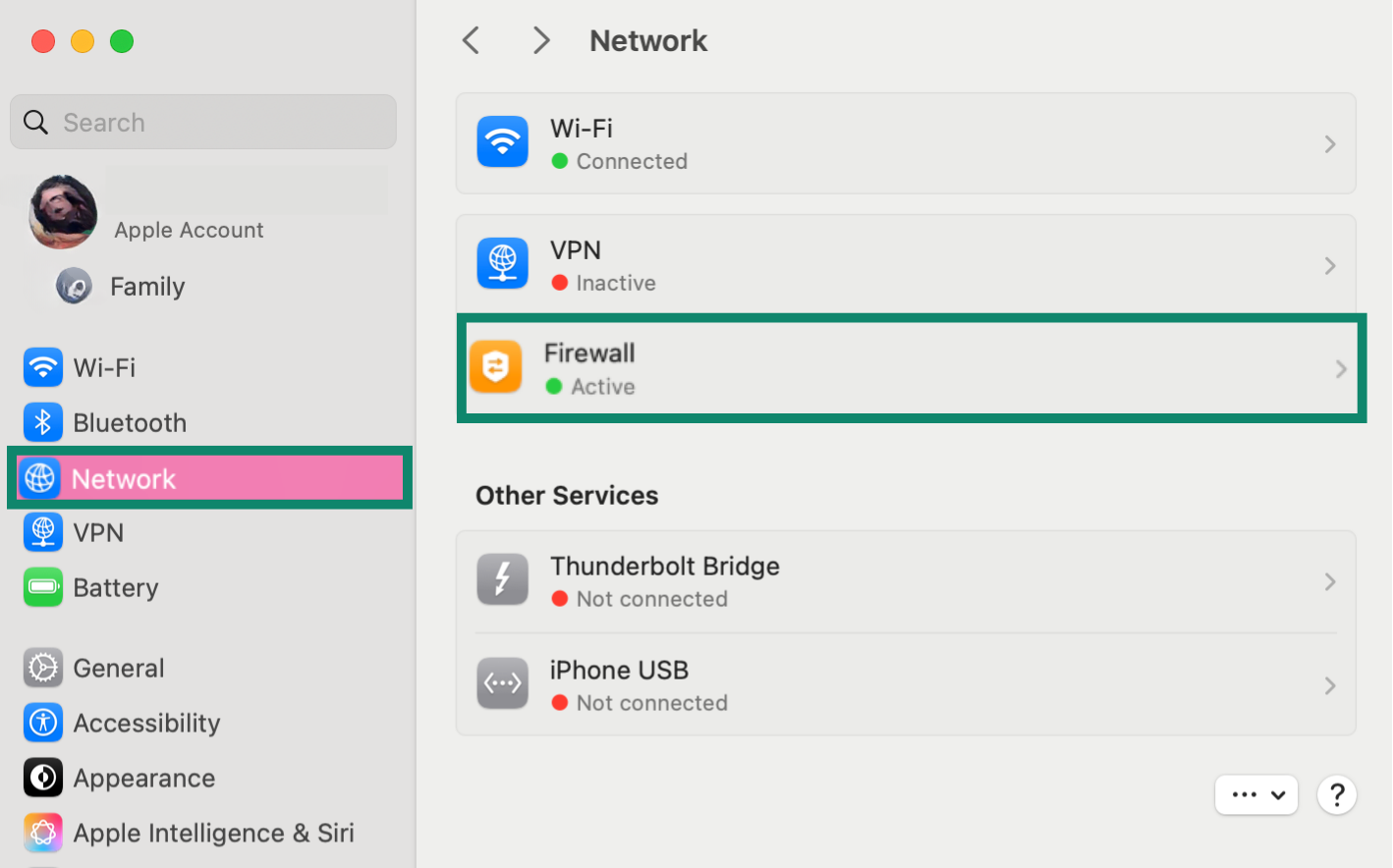Viewport: 1393px width, 868px height.
Task: Expand VPN details with the chevron
Action: (x=1330, y=265)
